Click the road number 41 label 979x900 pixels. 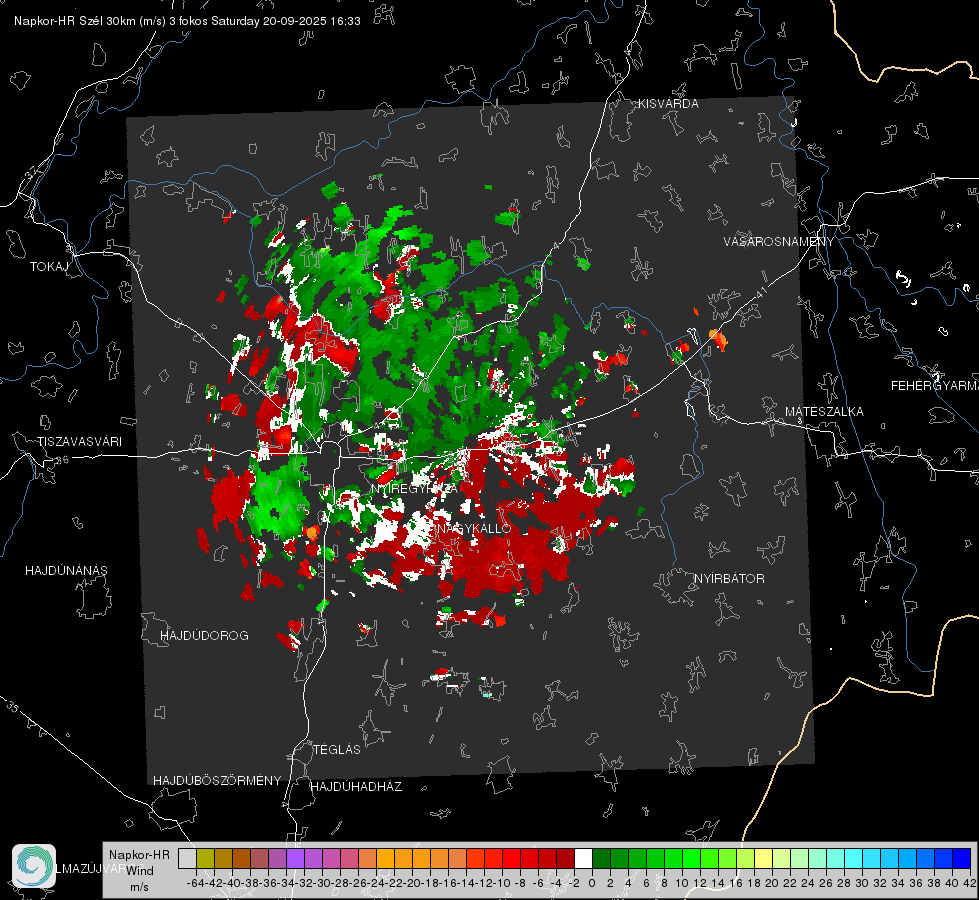[761, 293]
